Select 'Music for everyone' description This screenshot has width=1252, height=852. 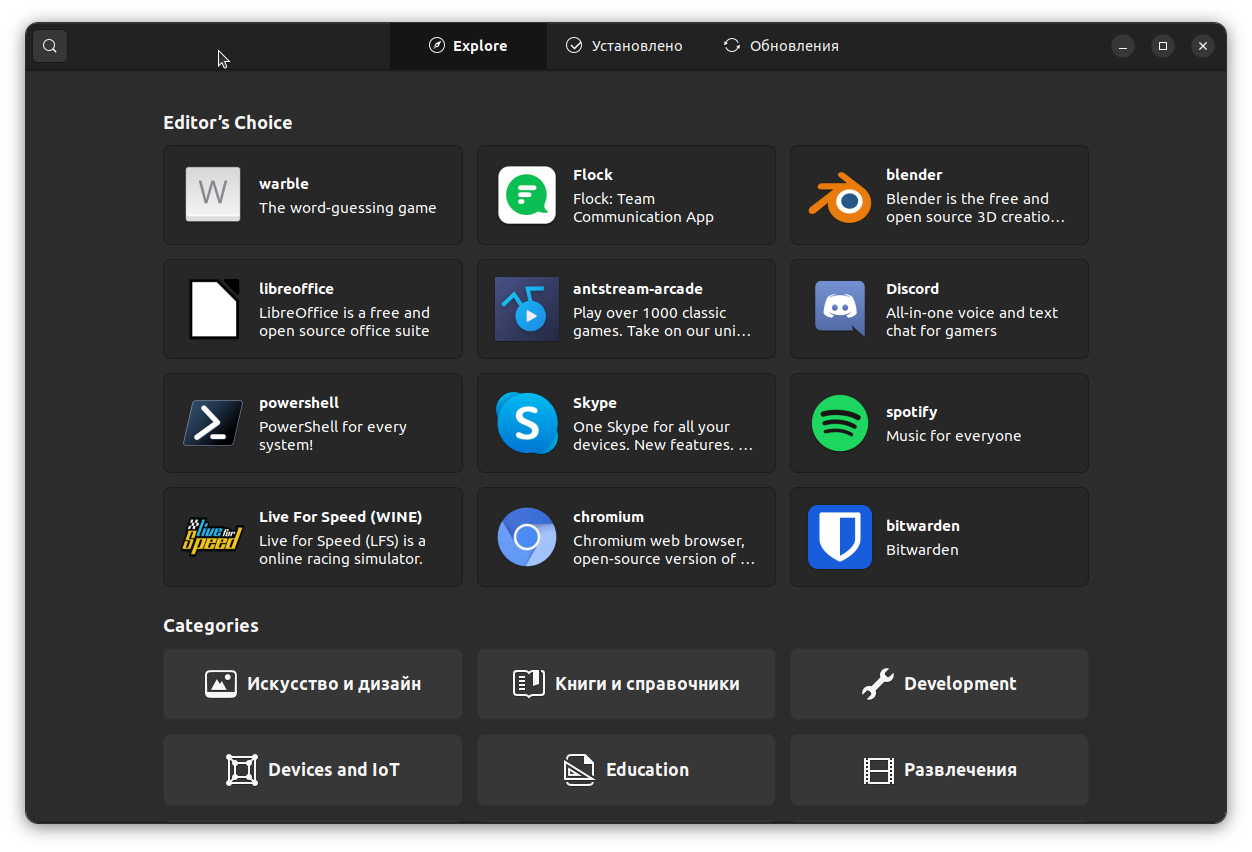coord(954,436)
